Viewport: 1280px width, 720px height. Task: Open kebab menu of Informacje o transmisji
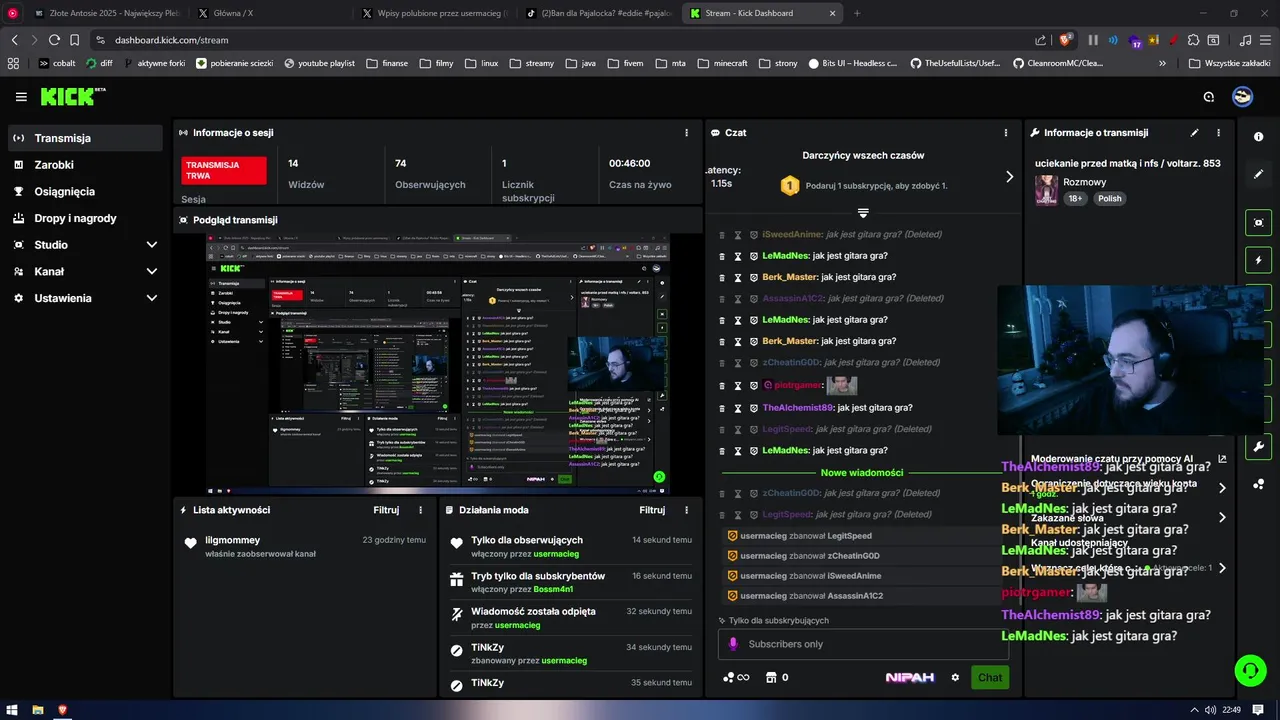click(1218, 132)
